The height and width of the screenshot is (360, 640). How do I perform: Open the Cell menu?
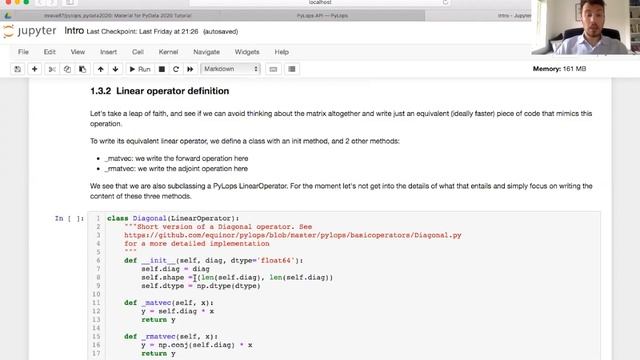click(138, 52)
